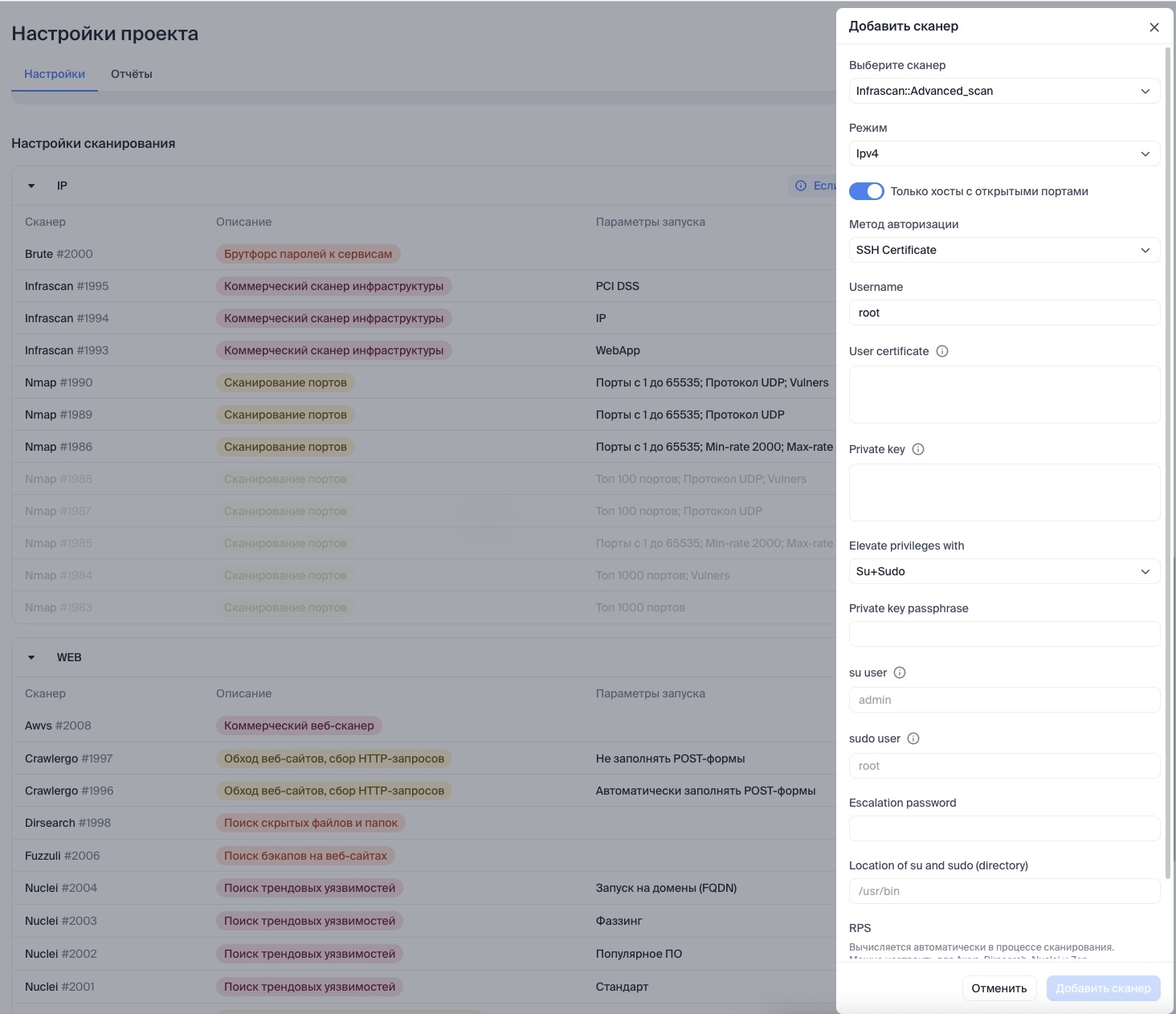
Task: Open the 'Метод авторизации' dropdown
Action: point(1004,250)
